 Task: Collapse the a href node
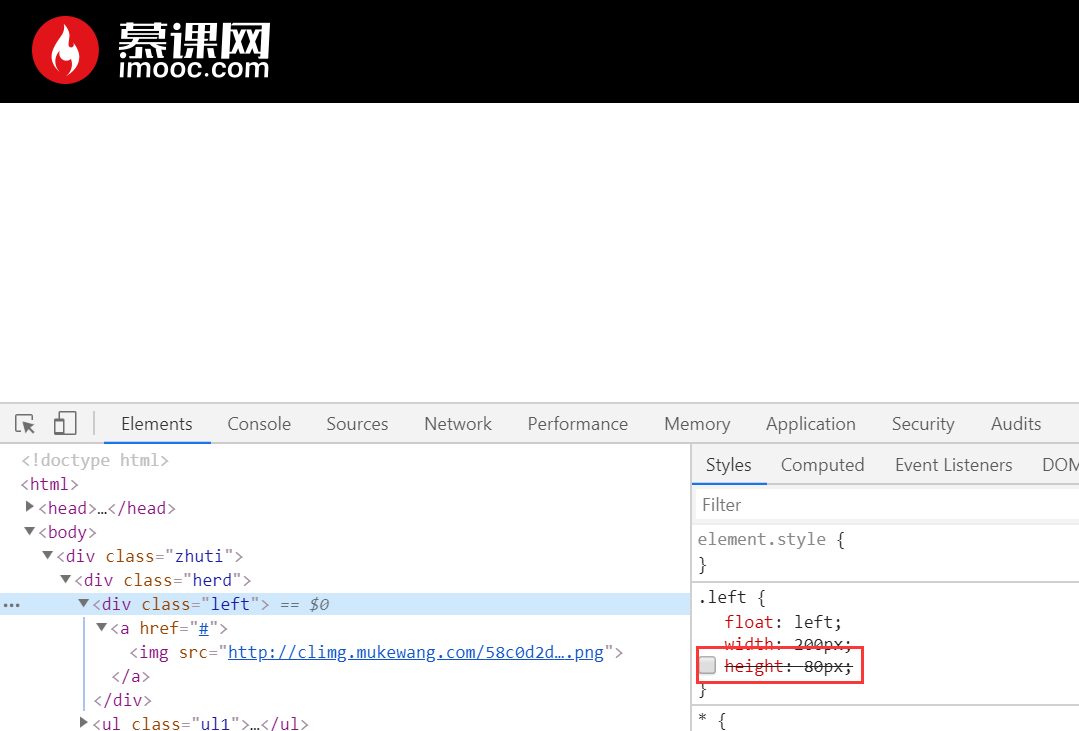click(101, 627)
